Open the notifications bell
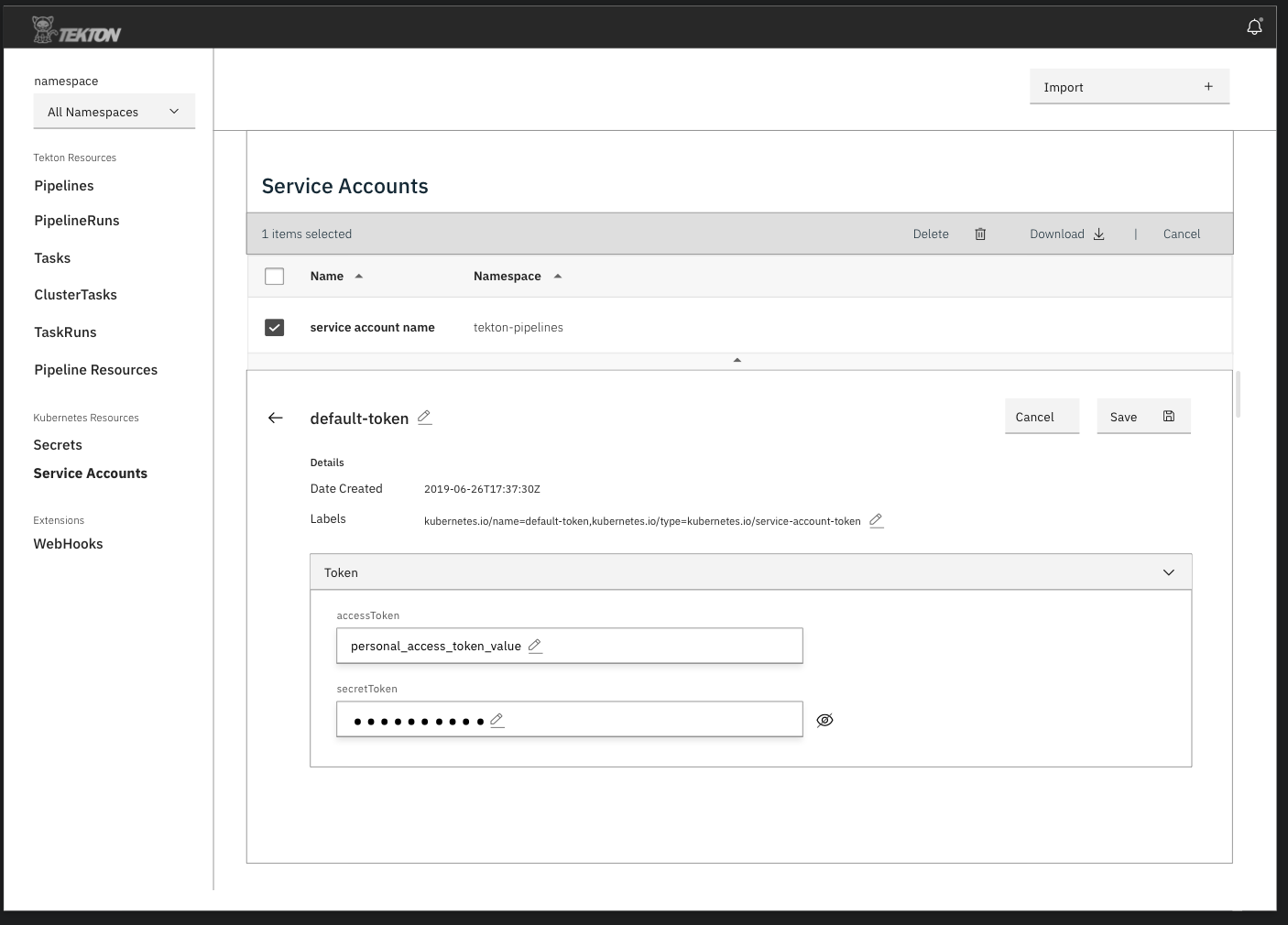Screen dimensions: 1288x925 (1254, 27)
